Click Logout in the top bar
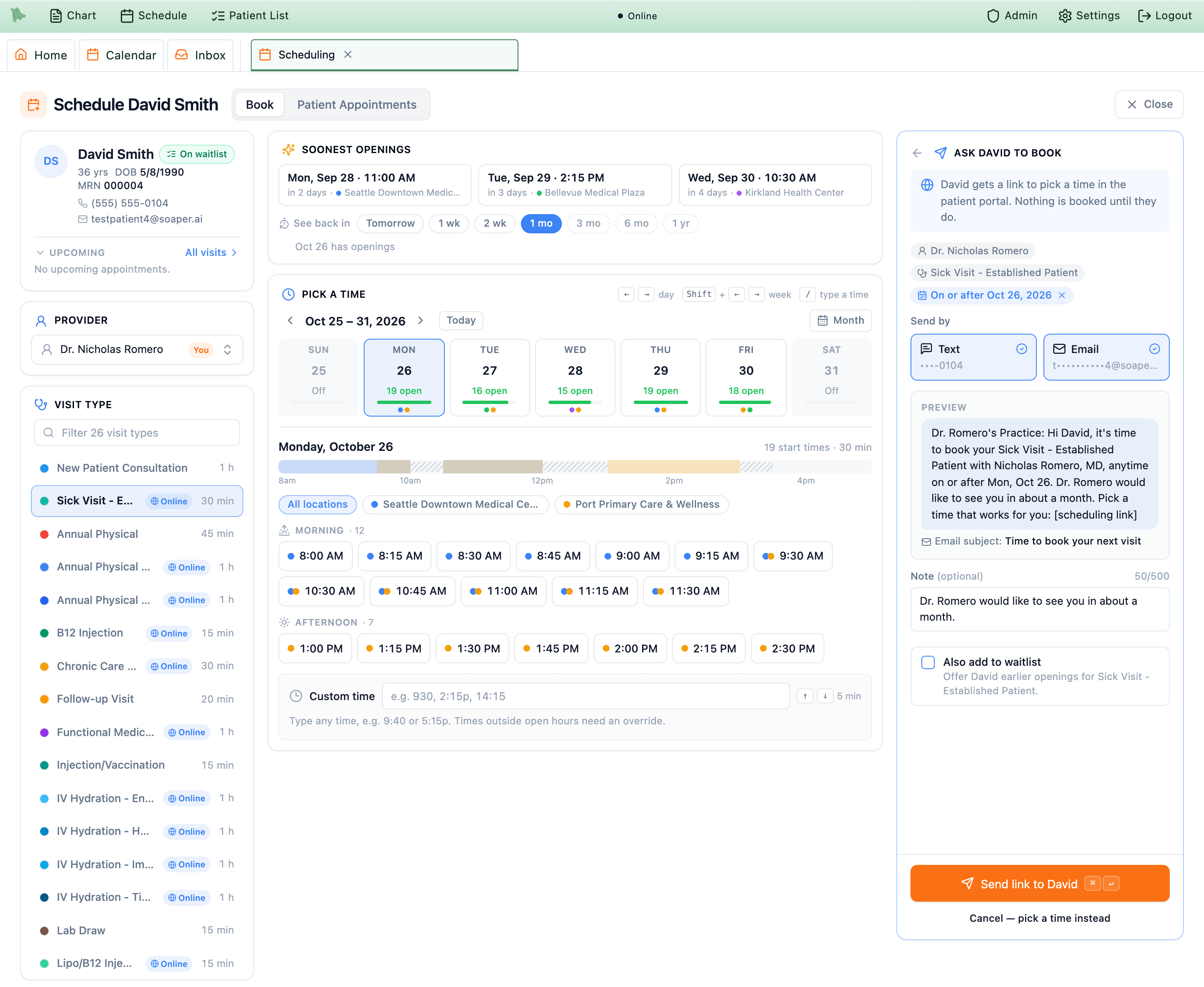This screenshot has width=1204, height=987. pos(1164,15)
